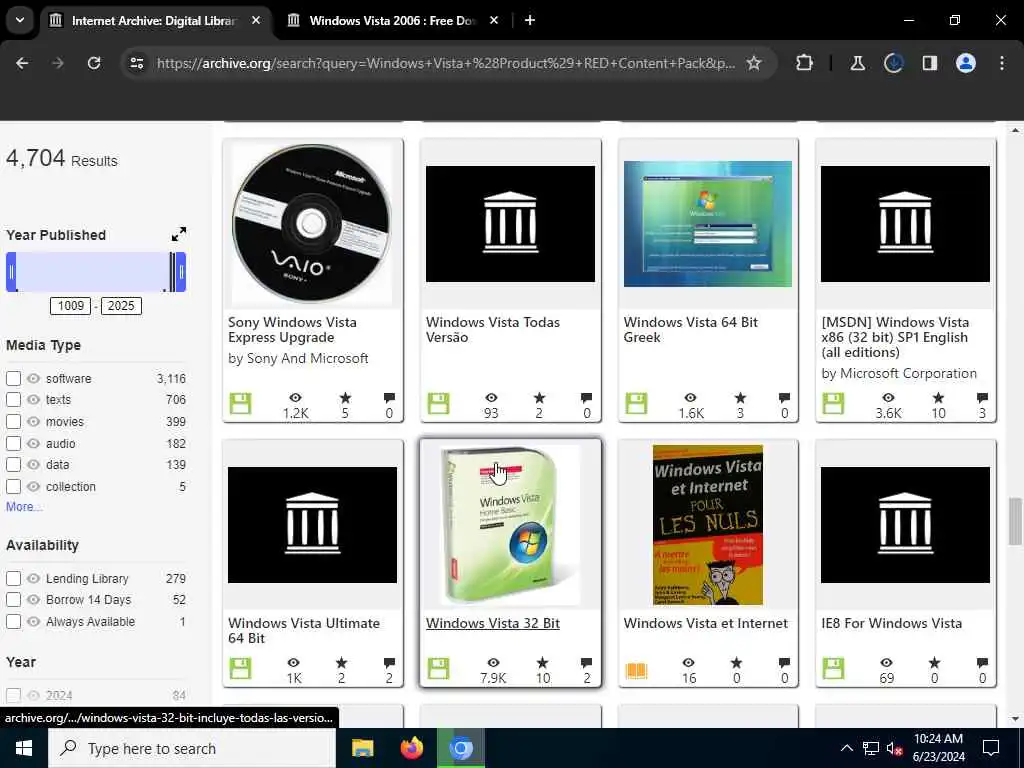
Task: Check the audio media type filter
Action: tap(13, 443)
